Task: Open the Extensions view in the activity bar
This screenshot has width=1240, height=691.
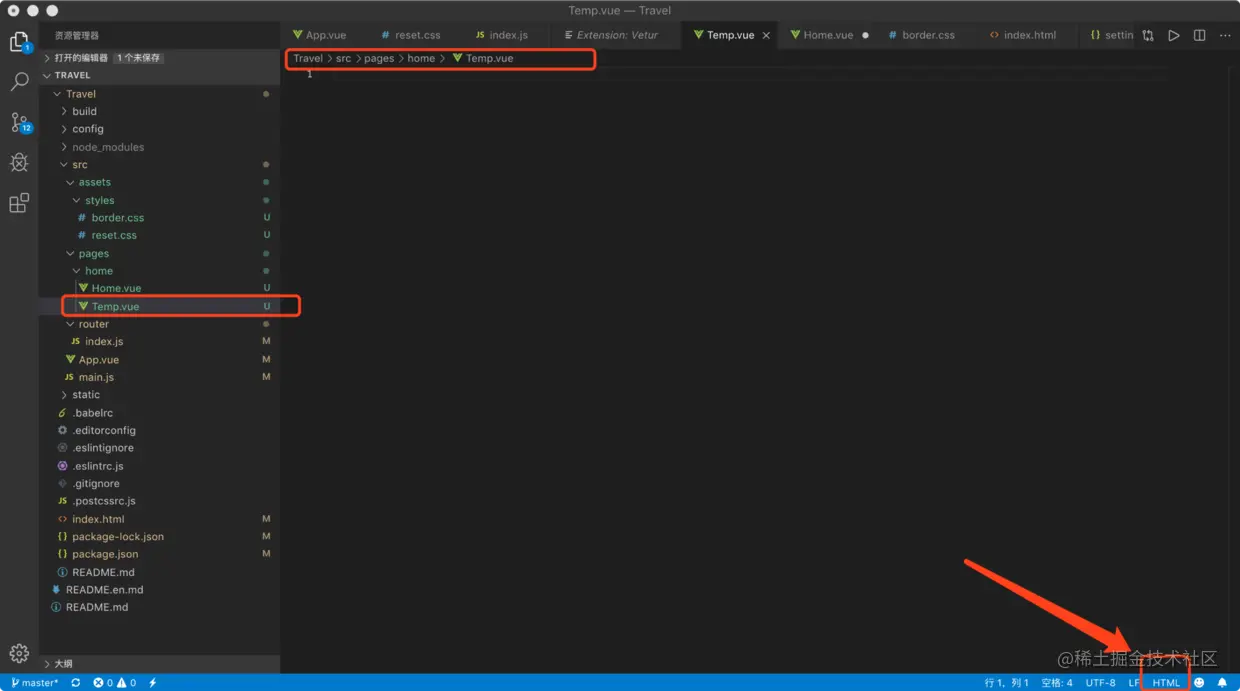Action: pos(20,202)
